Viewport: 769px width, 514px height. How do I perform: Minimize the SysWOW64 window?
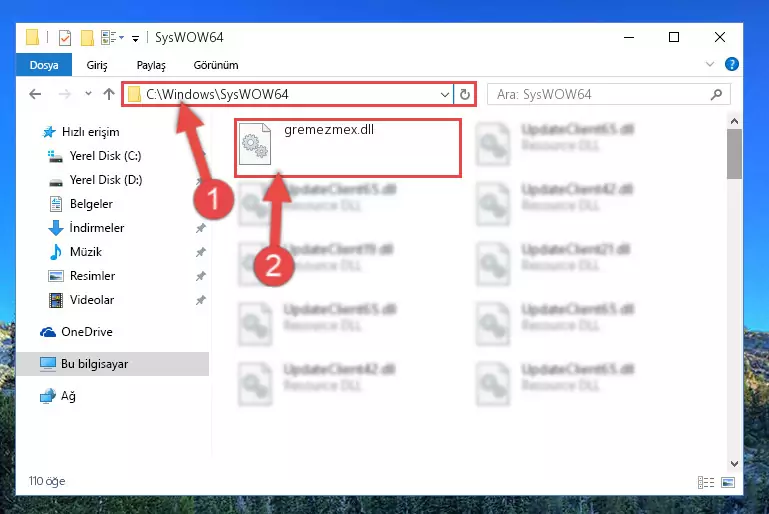point(629,37)
